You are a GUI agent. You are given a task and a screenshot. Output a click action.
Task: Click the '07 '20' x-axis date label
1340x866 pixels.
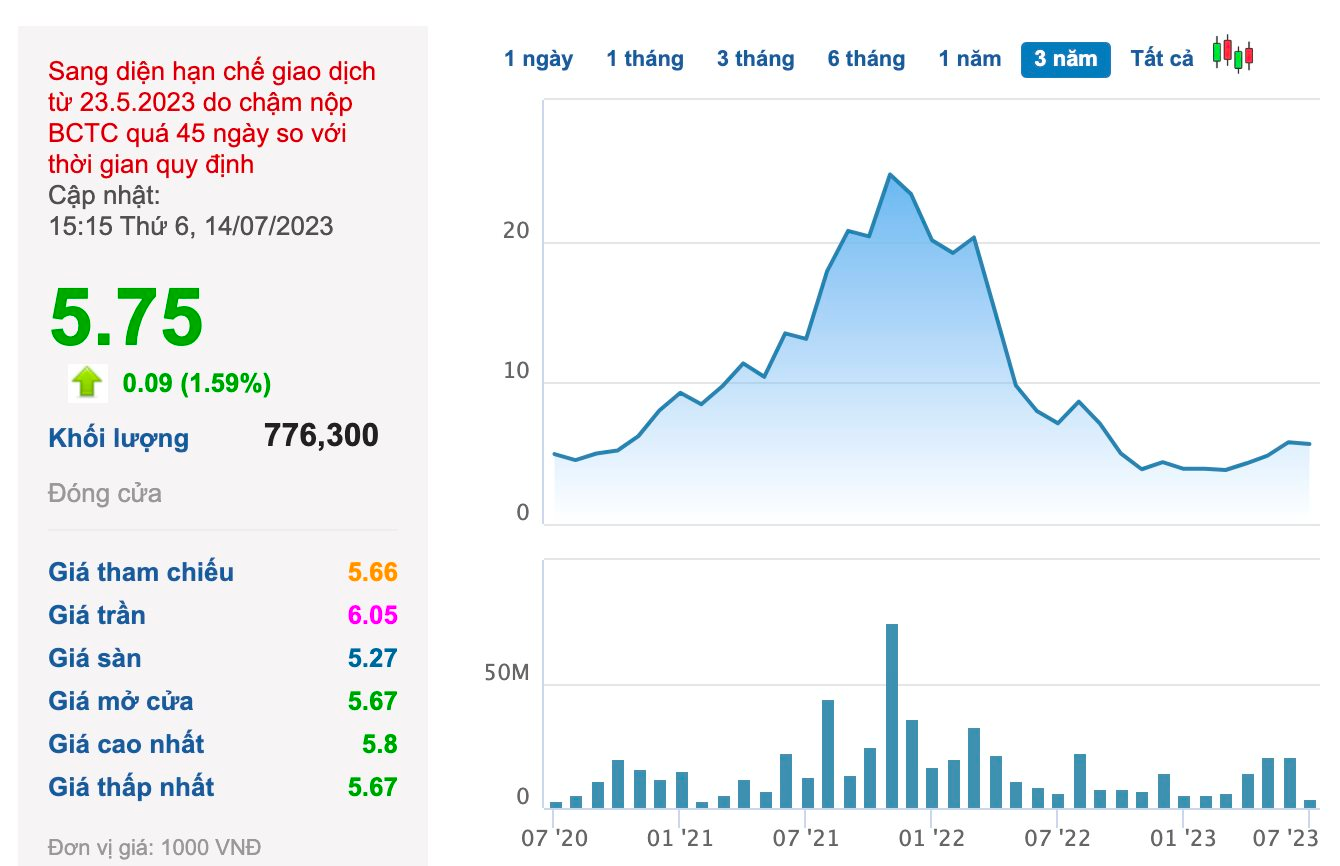click(554, 836)
